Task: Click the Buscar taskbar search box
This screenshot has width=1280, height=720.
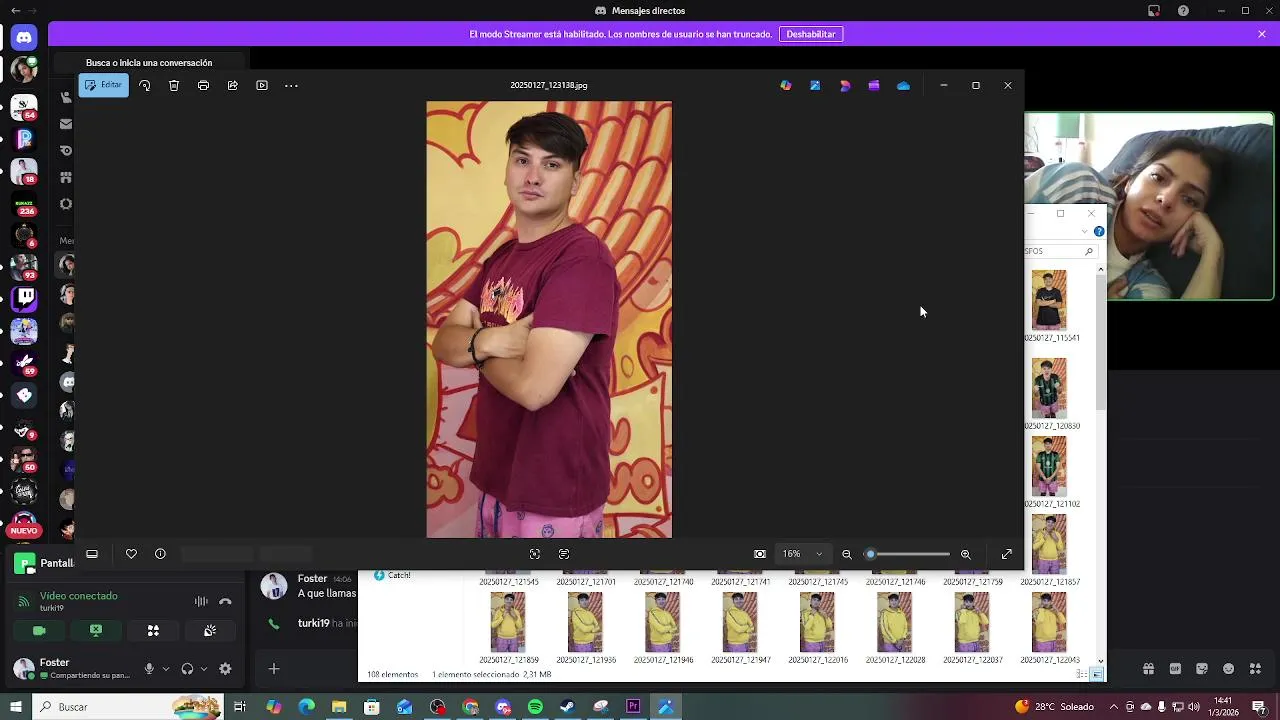Action: coord(129,707)
